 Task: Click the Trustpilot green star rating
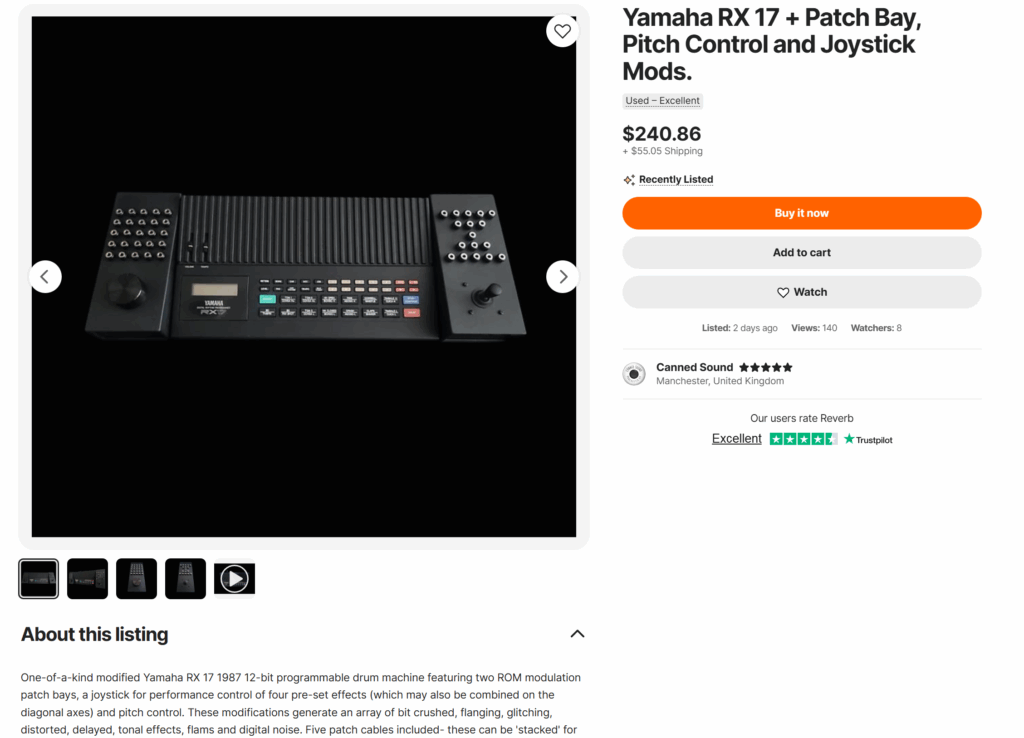(x=803, y=439)
